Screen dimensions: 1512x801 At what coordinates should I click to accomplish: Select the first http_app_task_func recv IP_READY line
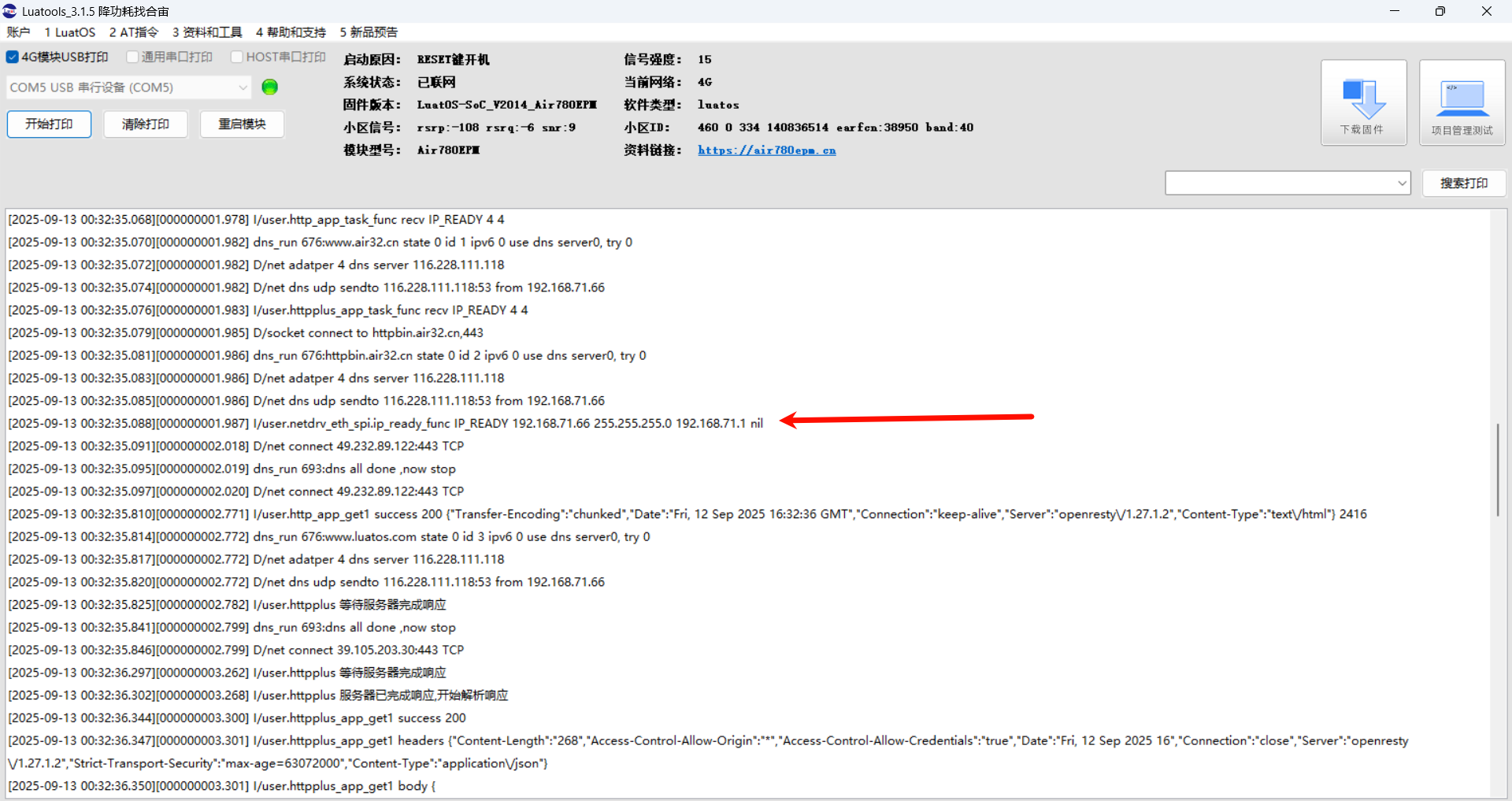257,220
